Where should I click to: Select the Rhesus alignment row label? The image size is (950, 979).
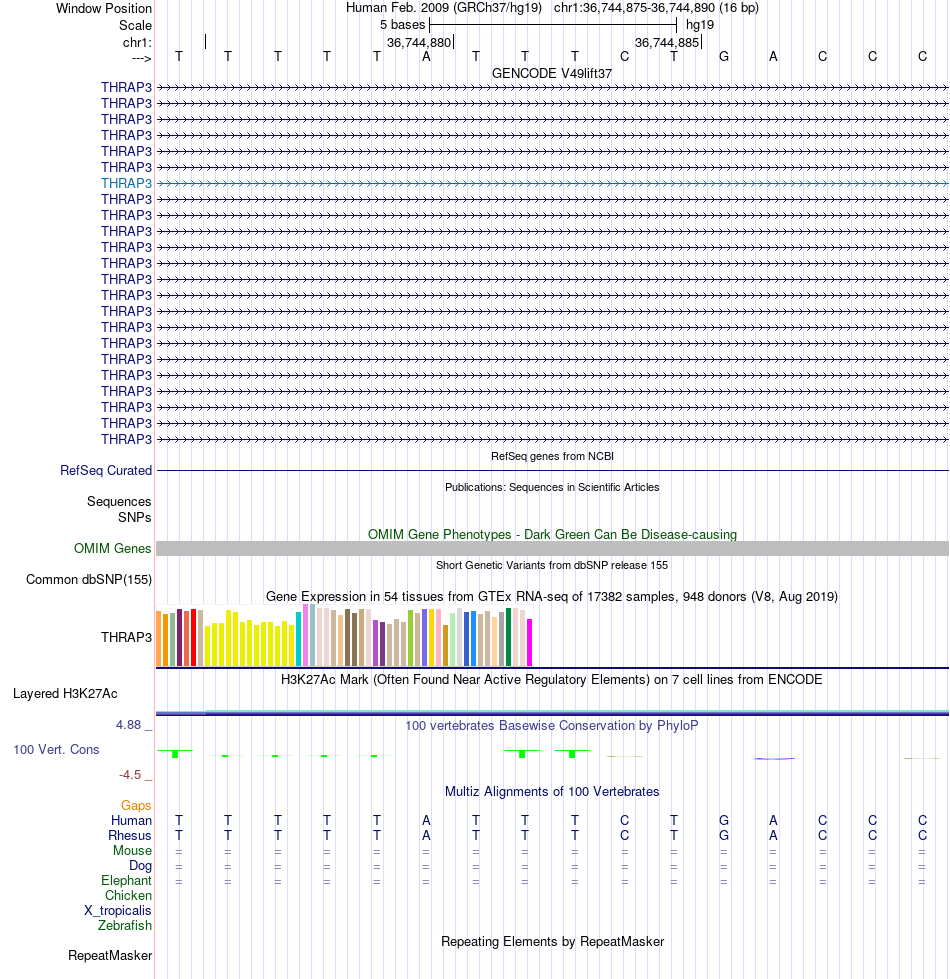[129, 835]
